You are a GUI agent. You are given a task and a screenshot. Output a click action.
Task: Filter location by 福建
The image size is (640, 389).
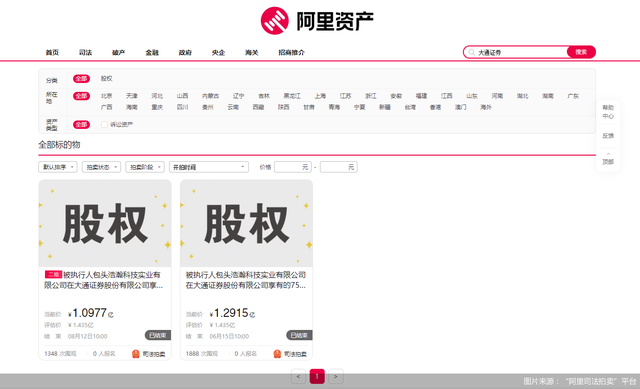(x=422, y=96)
